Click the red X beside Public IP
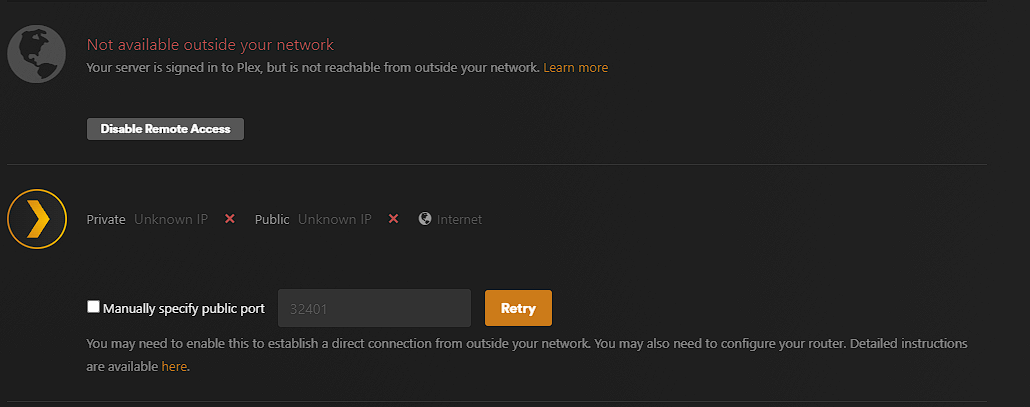The height and width of the screenshot is (407, 1030). (x=393, y=219)
